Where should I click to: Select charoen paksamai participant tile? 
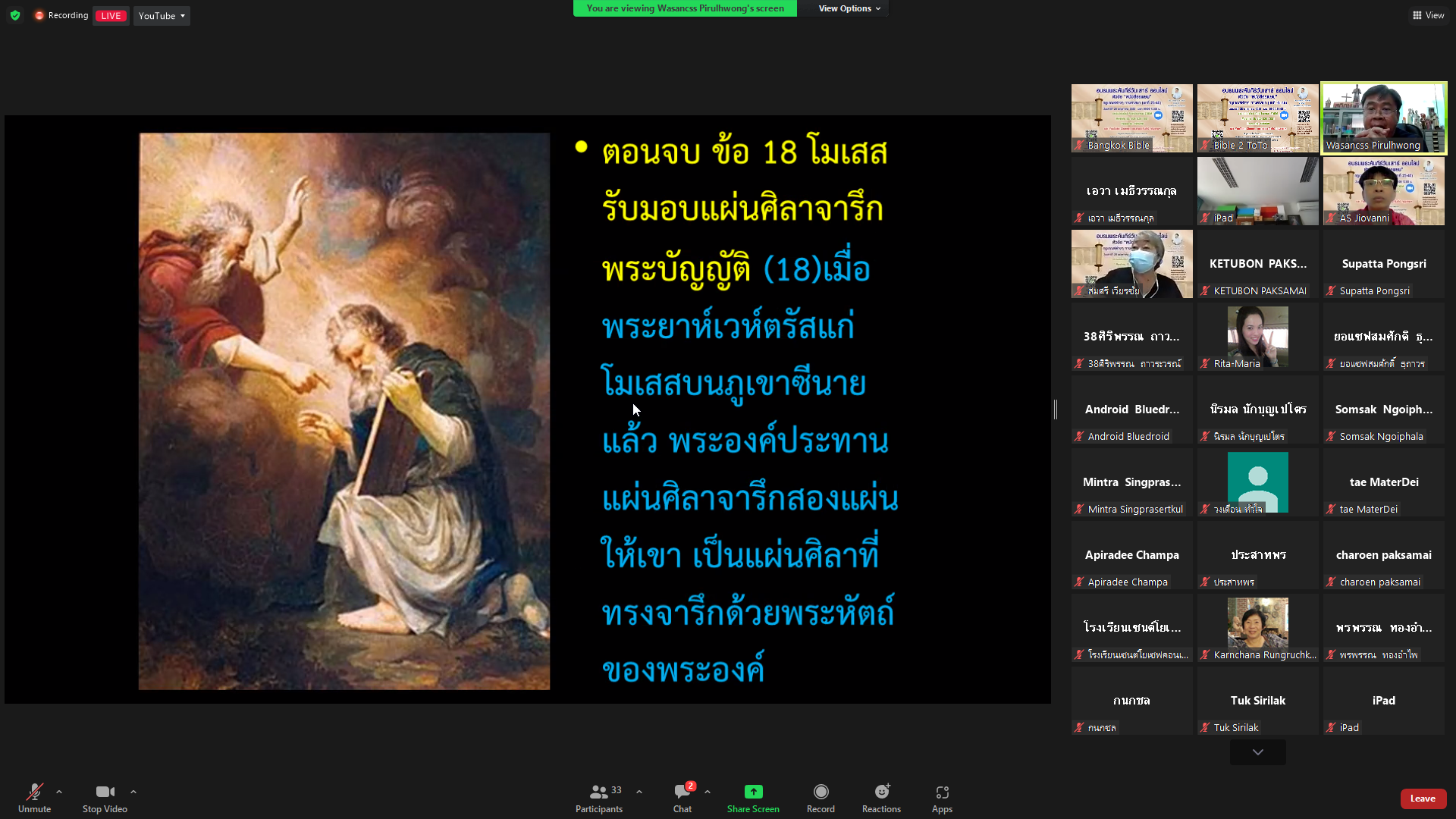(x=1383, y=555)
